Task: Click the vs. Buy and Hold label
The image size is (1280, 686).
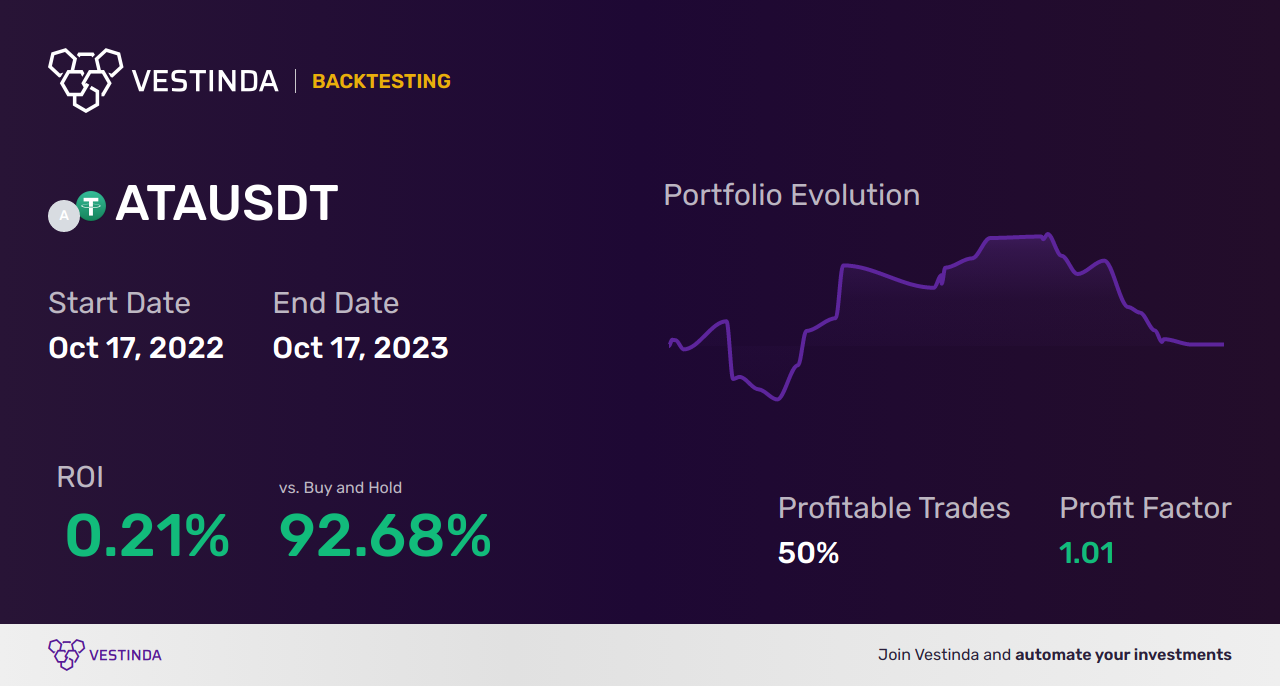Action: 340,488
